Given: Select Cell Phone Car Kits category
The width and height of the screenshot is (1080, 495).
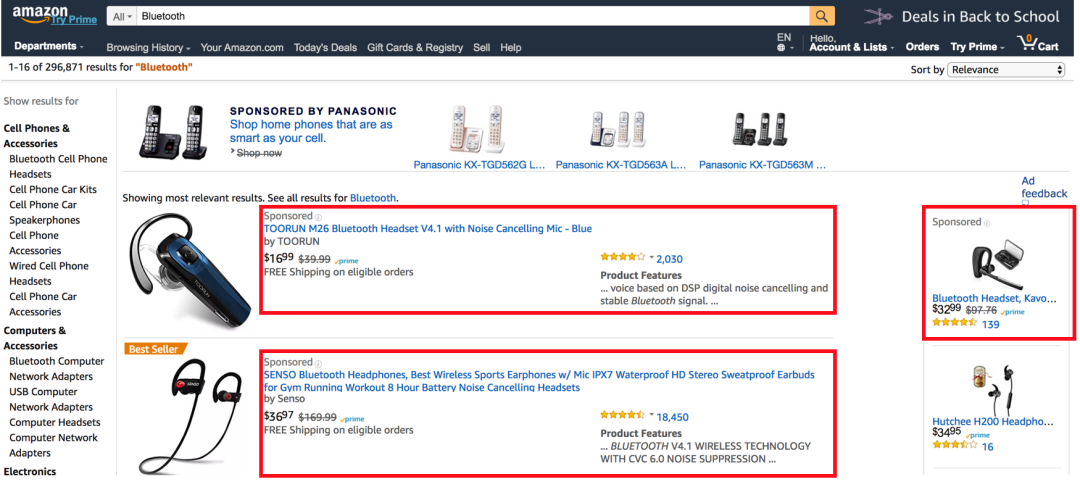Looking at the screenshot, I should [53, 189].
